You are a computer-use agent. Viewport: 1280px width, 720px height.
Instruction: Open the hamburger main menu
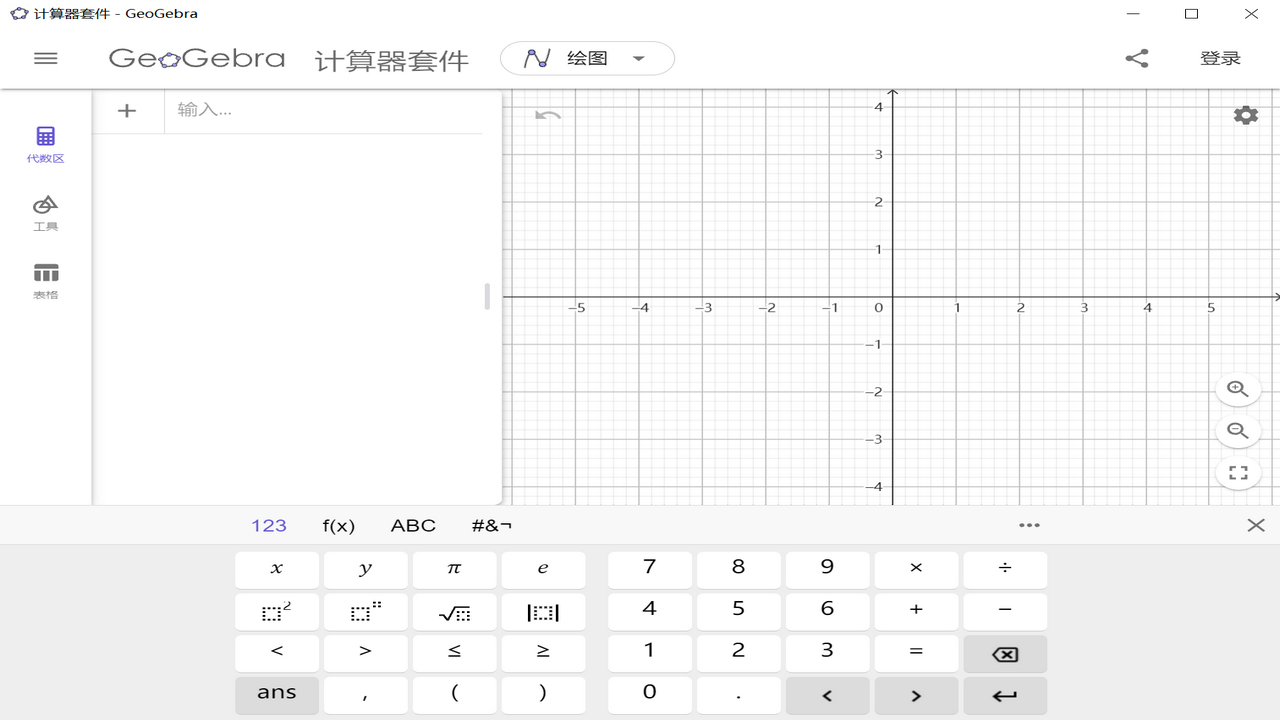45,58
